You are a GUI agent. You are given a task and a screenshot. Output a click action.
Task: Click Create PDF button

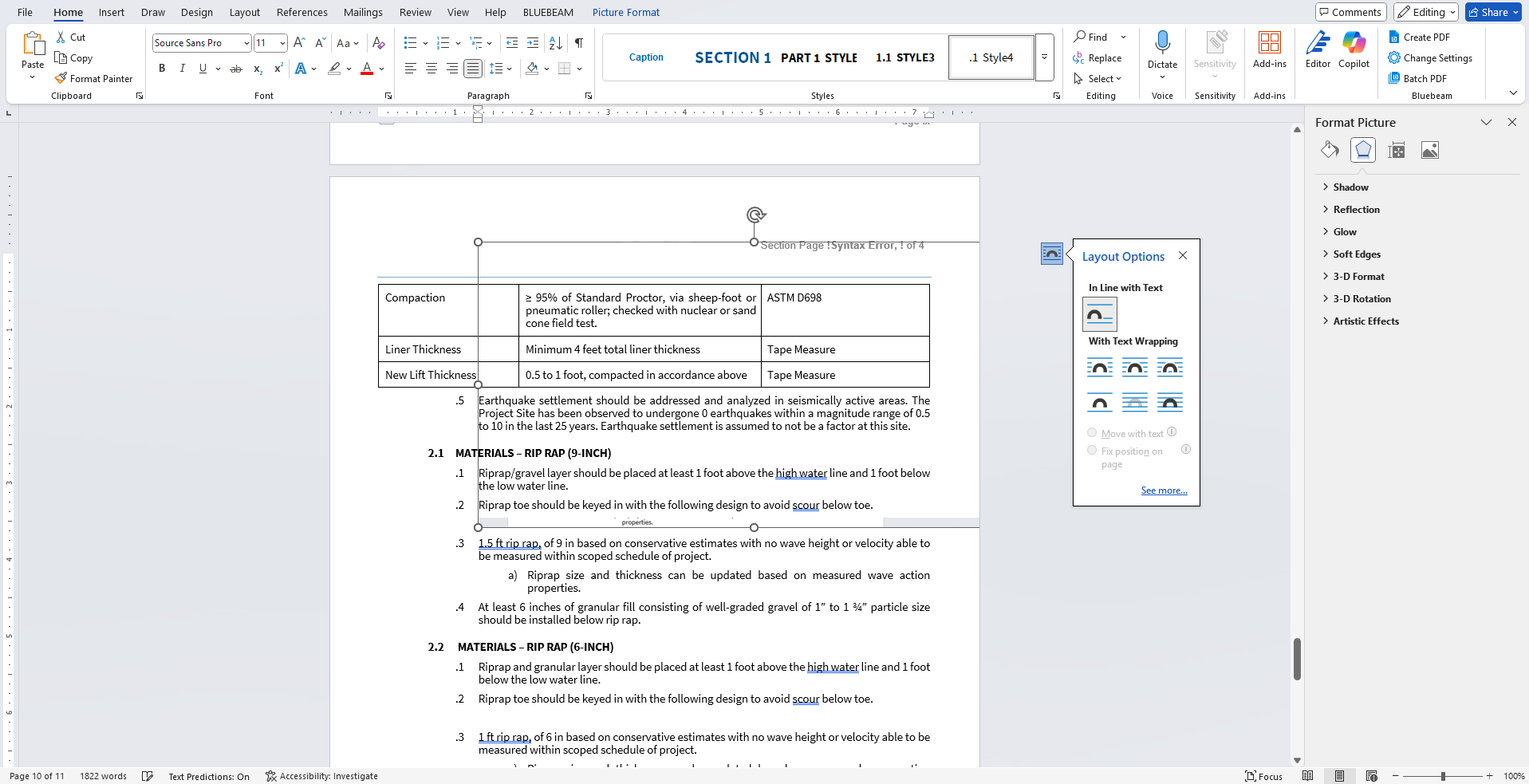[x=1420, y=37]
